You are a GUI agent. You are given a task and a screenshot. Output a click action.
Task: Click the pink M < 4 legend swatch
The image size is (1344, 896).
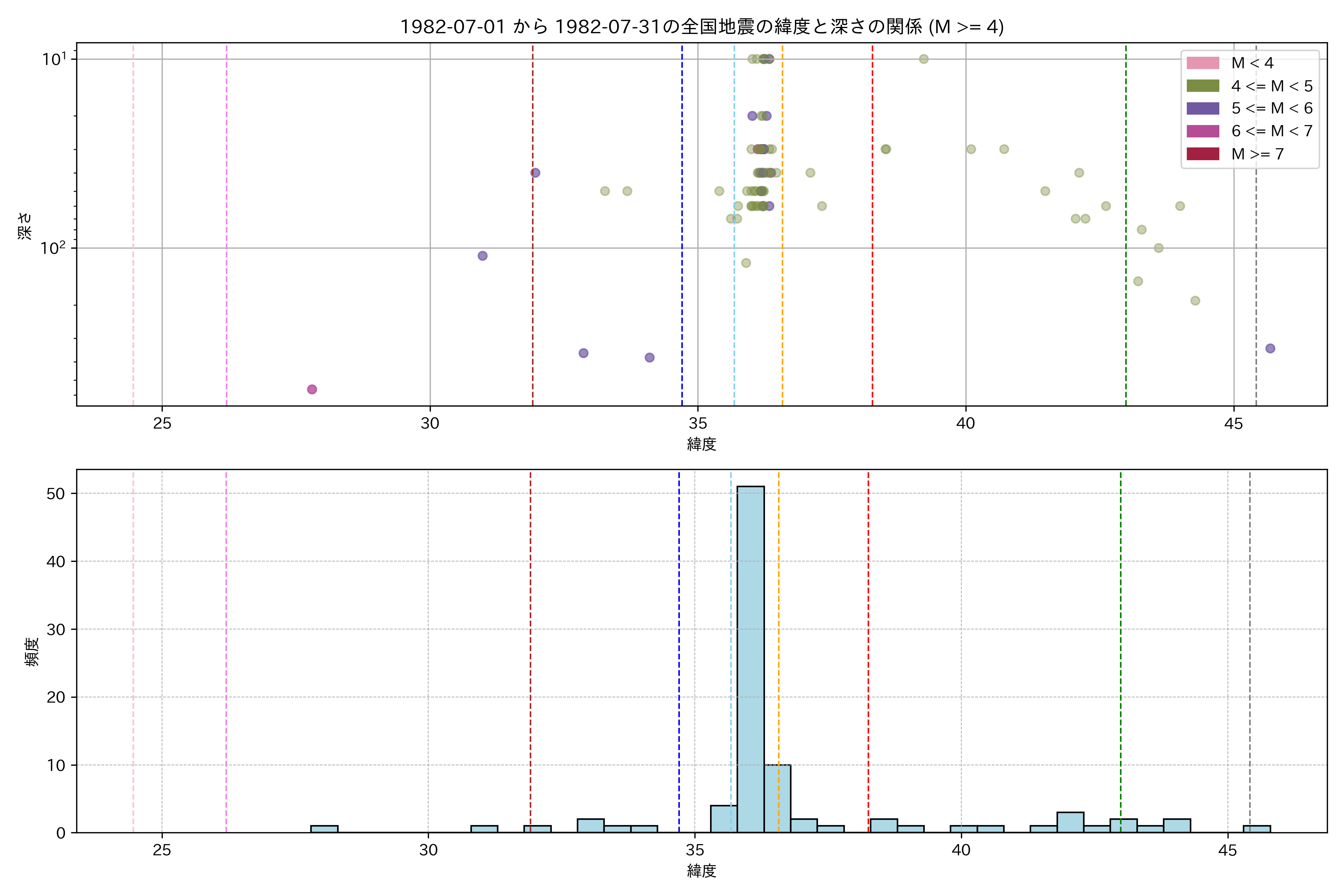1202,63
